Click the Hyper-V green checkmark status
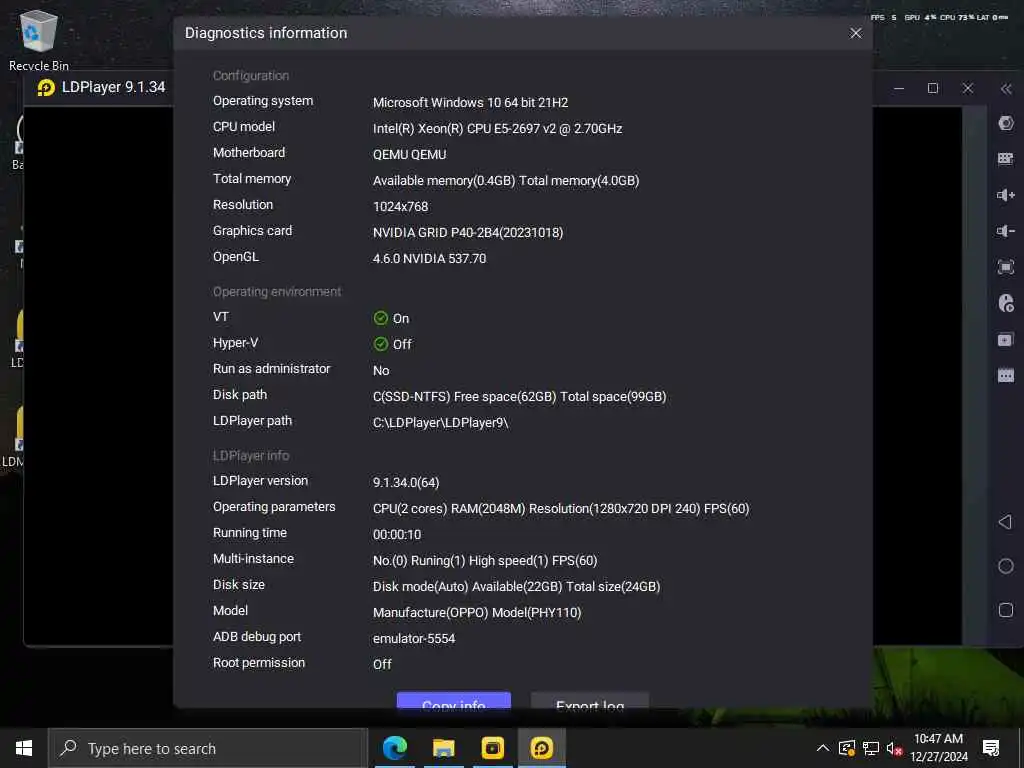Viewport: 1024px width, 768px height. (381, 344)
